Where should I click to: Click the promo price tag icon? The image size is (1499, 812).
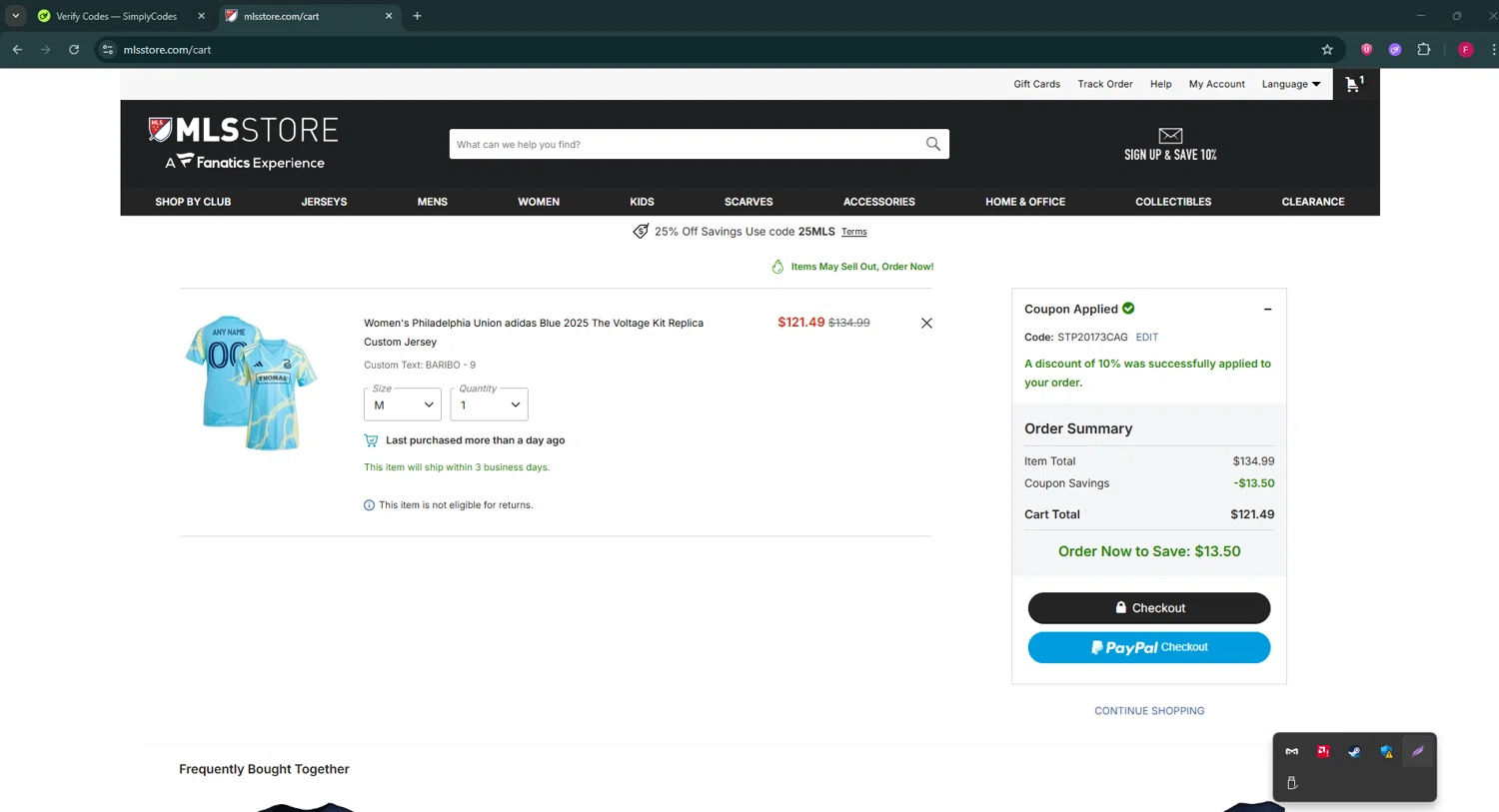(641, 232)
